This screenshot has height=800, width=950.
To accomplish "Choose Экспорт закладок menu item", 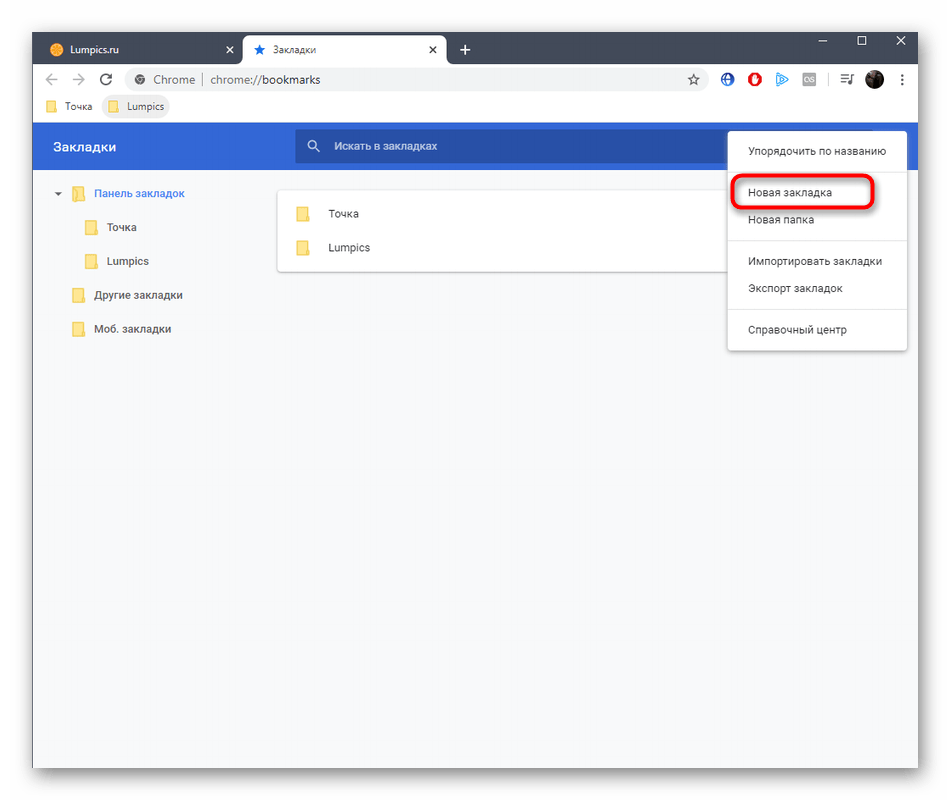I will point(817,288).
